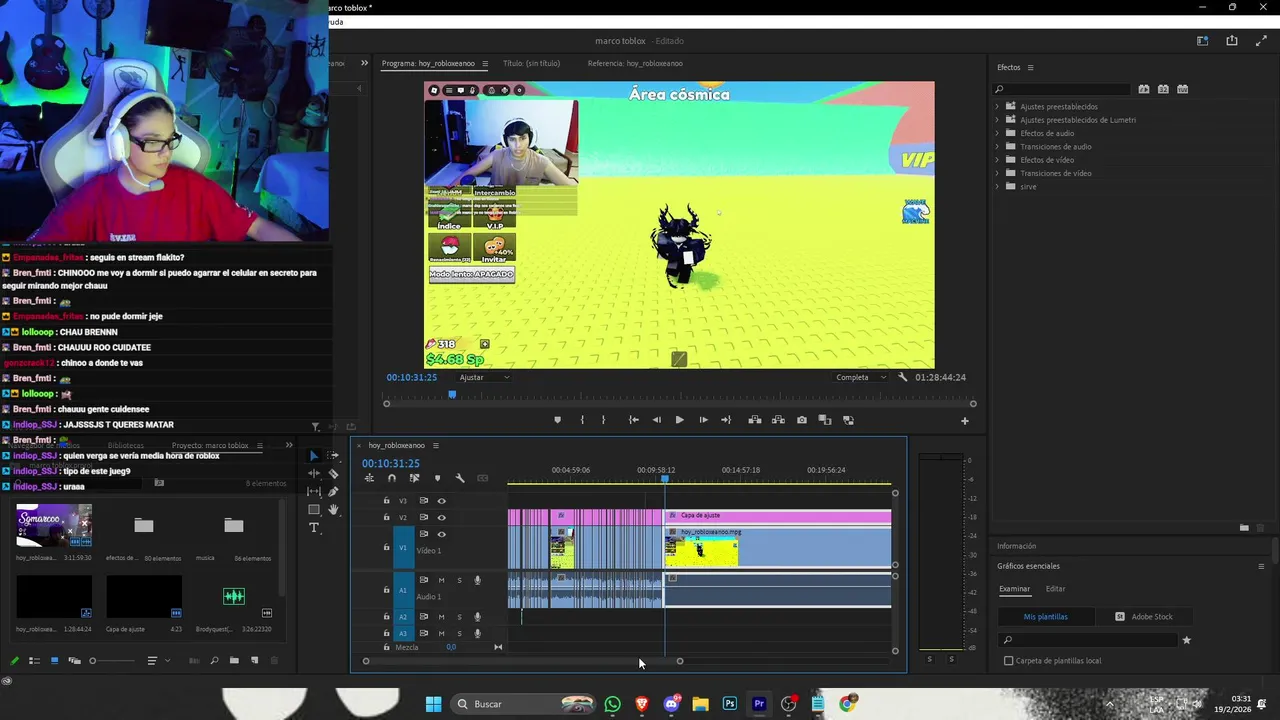Solo track A3
Viewport: 1280px width, 720px height.
click(x=459, y=633)
